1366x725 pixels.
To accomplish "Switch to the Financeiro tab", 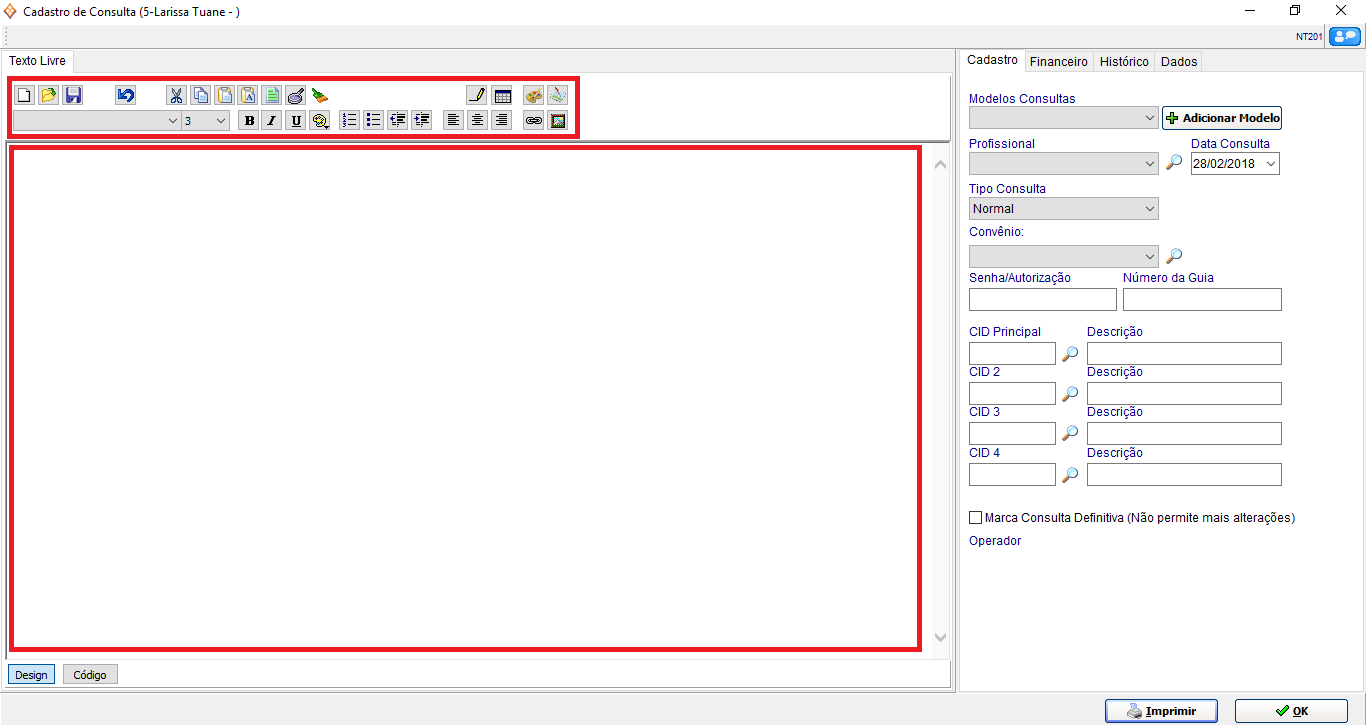I will 1058,62.
